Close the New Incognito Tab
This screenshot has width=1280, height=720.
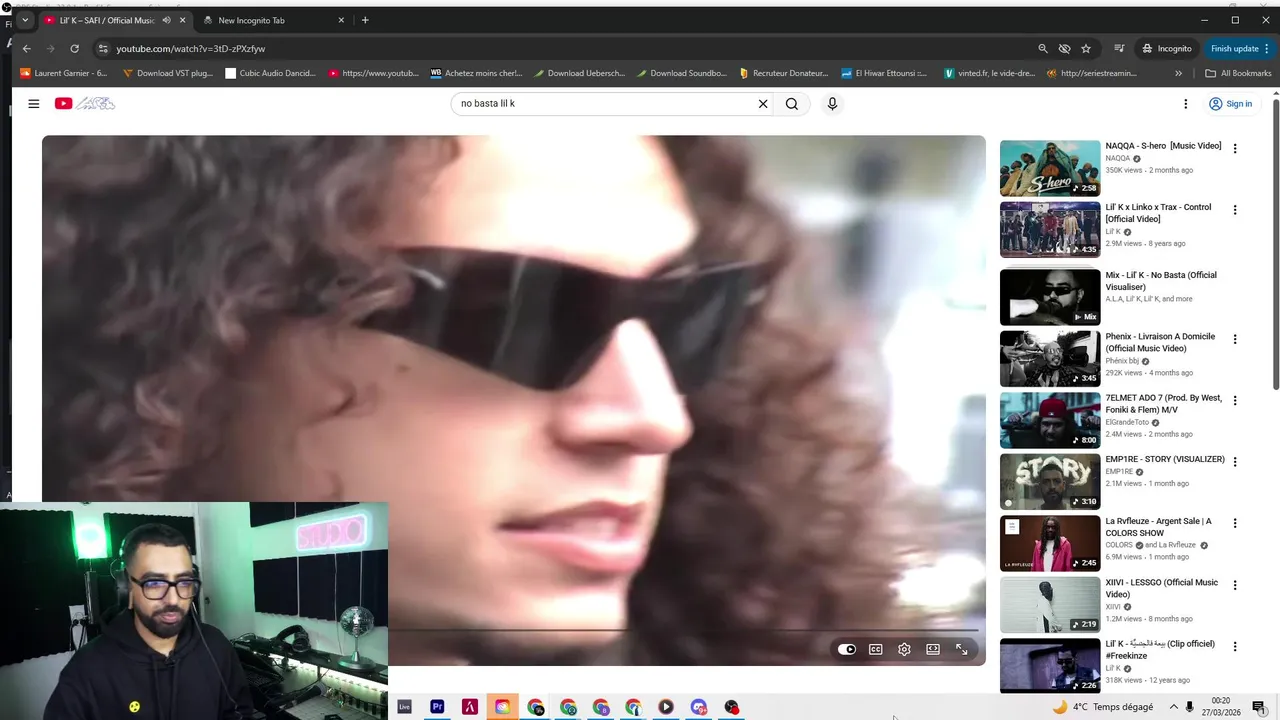341,20
